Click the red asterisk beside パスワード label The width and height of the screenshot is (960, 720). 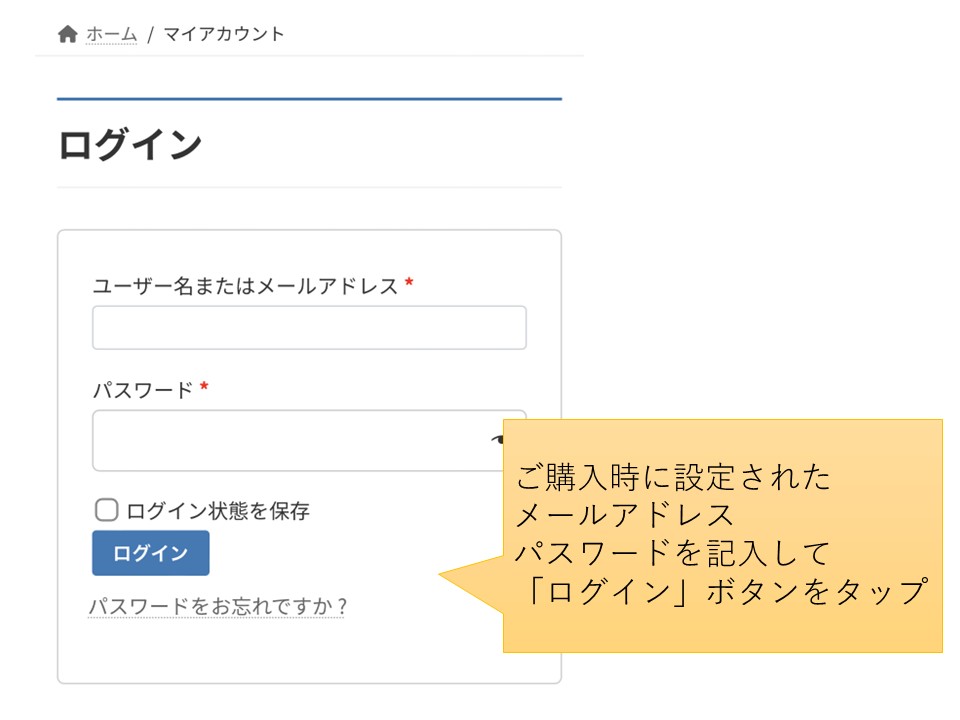tap(204, 386)
